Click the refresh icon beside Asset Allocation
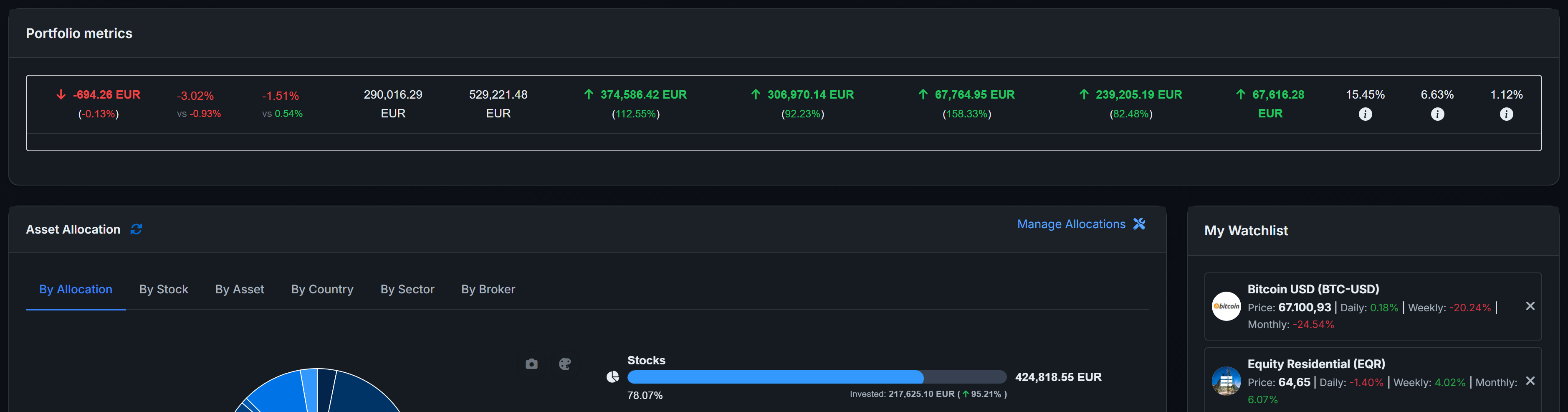The image size is (1568, 412). [x=137, y=229]
